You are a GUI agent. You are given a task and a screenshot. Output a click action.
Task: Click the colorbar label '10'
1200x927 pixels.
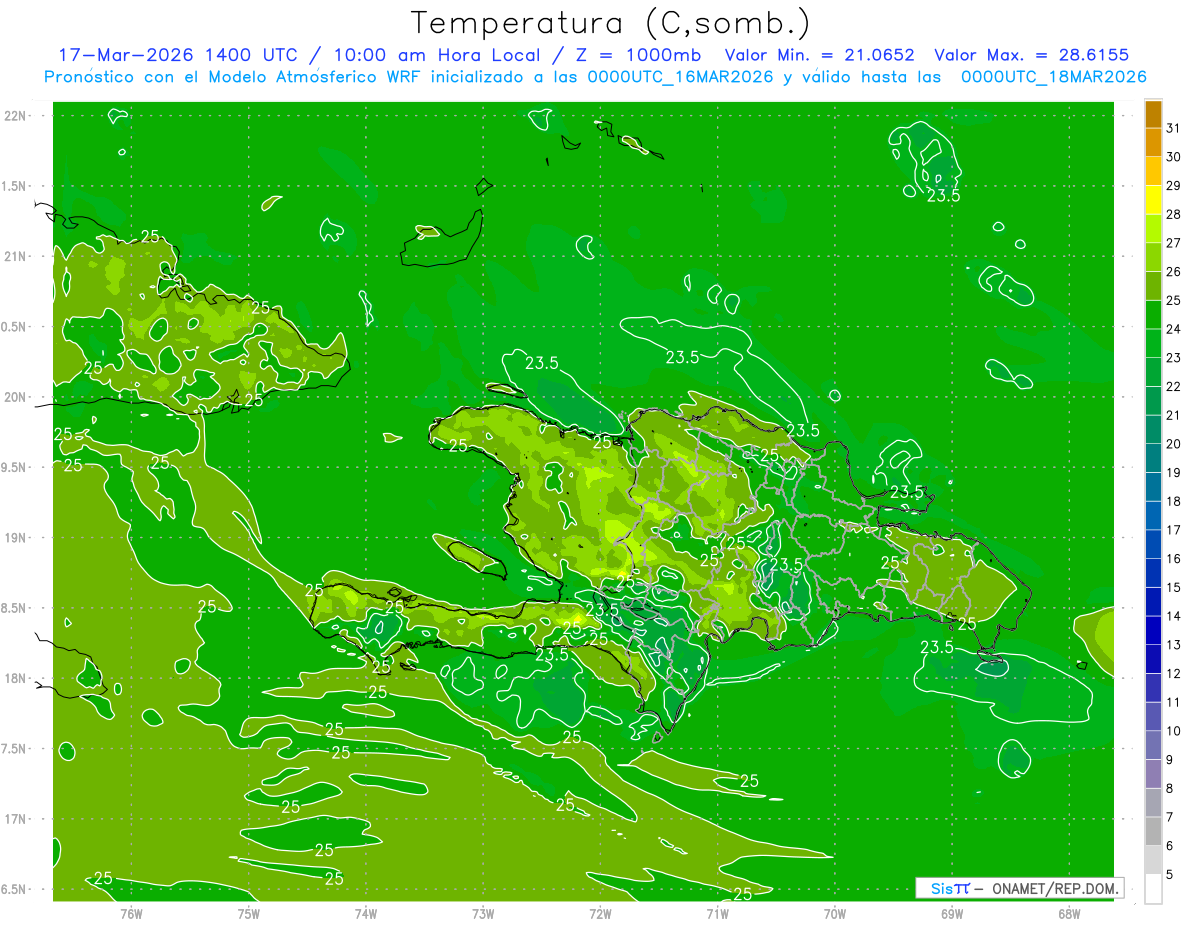(1174, 732)
